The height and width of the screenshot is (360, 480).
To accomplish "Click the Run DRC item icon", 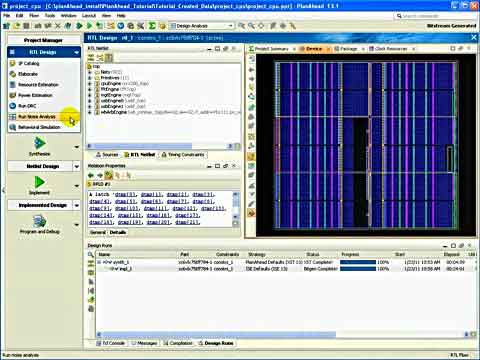I will tap(13, 106).
